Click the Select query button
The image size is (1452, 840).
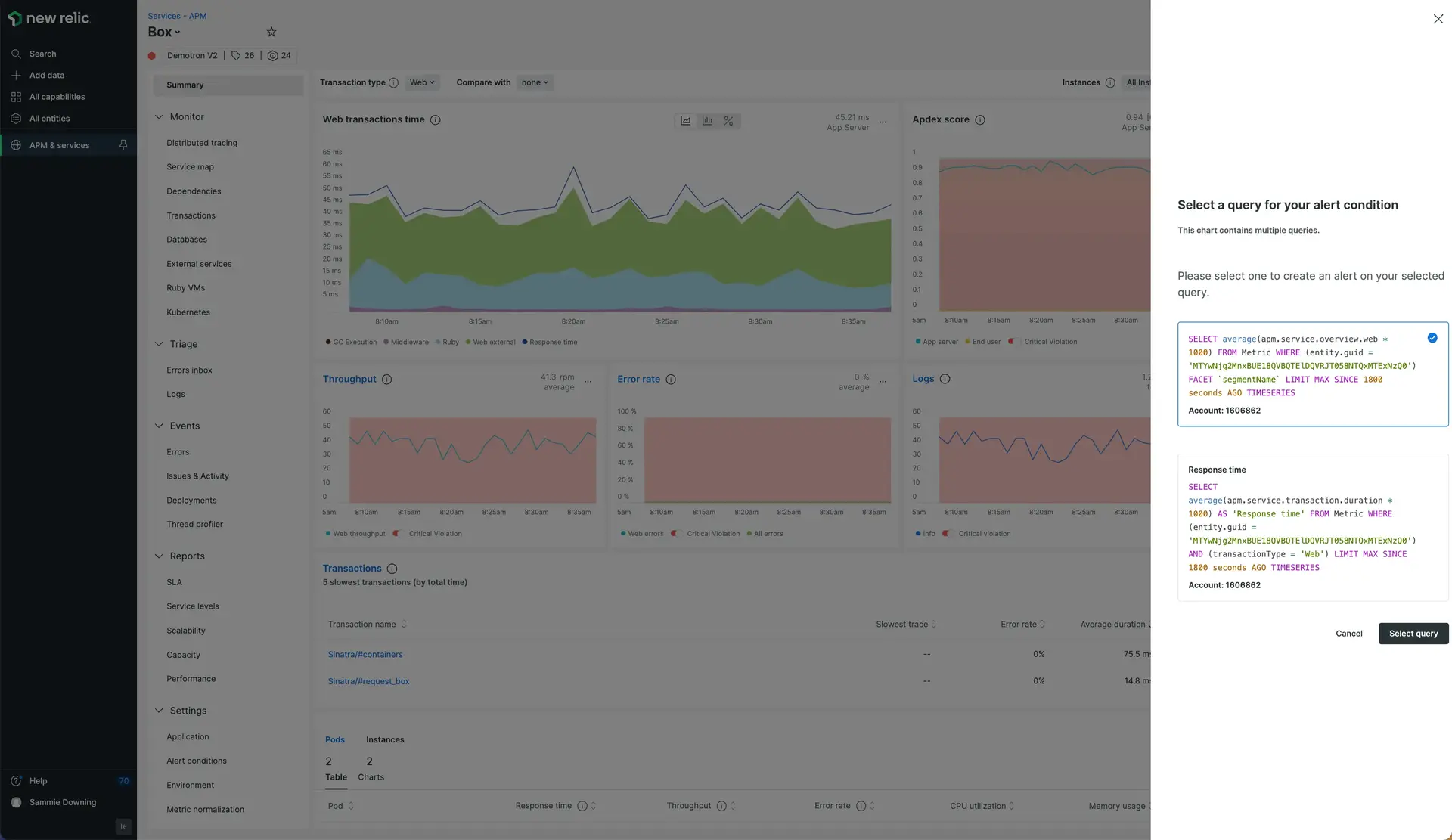point(1413,634)
